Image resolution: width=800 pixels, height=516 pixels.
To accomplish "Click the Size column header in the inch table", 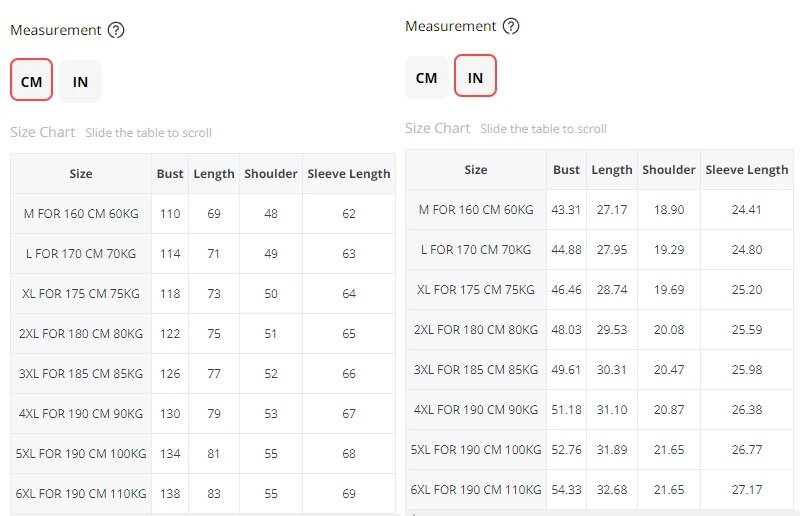I will [x=476, y=169].
